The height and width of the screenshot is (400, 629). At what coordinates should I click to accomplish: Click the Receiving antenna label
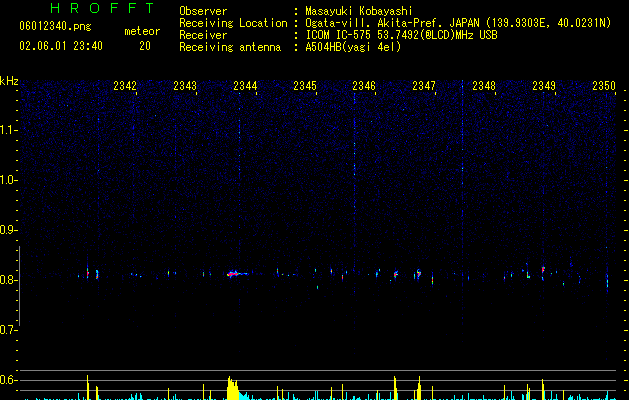pyautogui.click(x=230, y=47)
